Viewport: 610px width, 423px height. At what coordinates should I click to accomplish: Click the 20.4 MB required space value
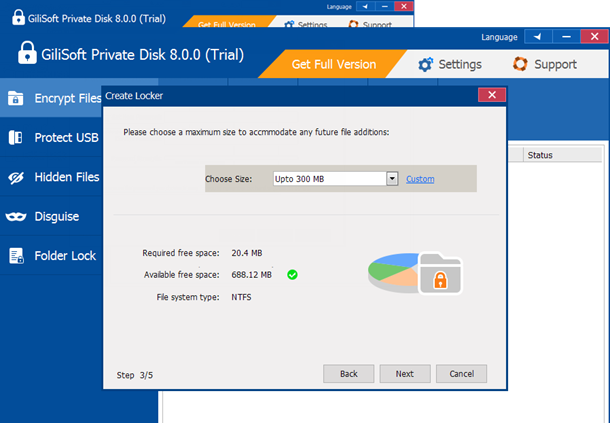[x=247, y=253]
